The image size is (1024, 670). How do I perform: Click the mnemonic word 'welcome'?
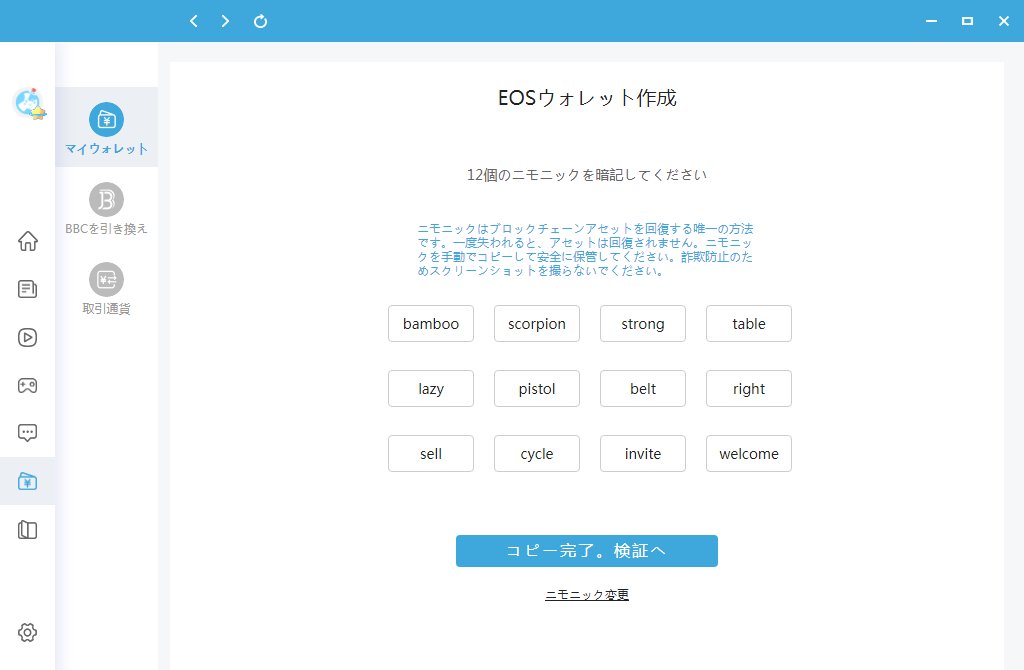pyautogui.click(x=749, y=454)
